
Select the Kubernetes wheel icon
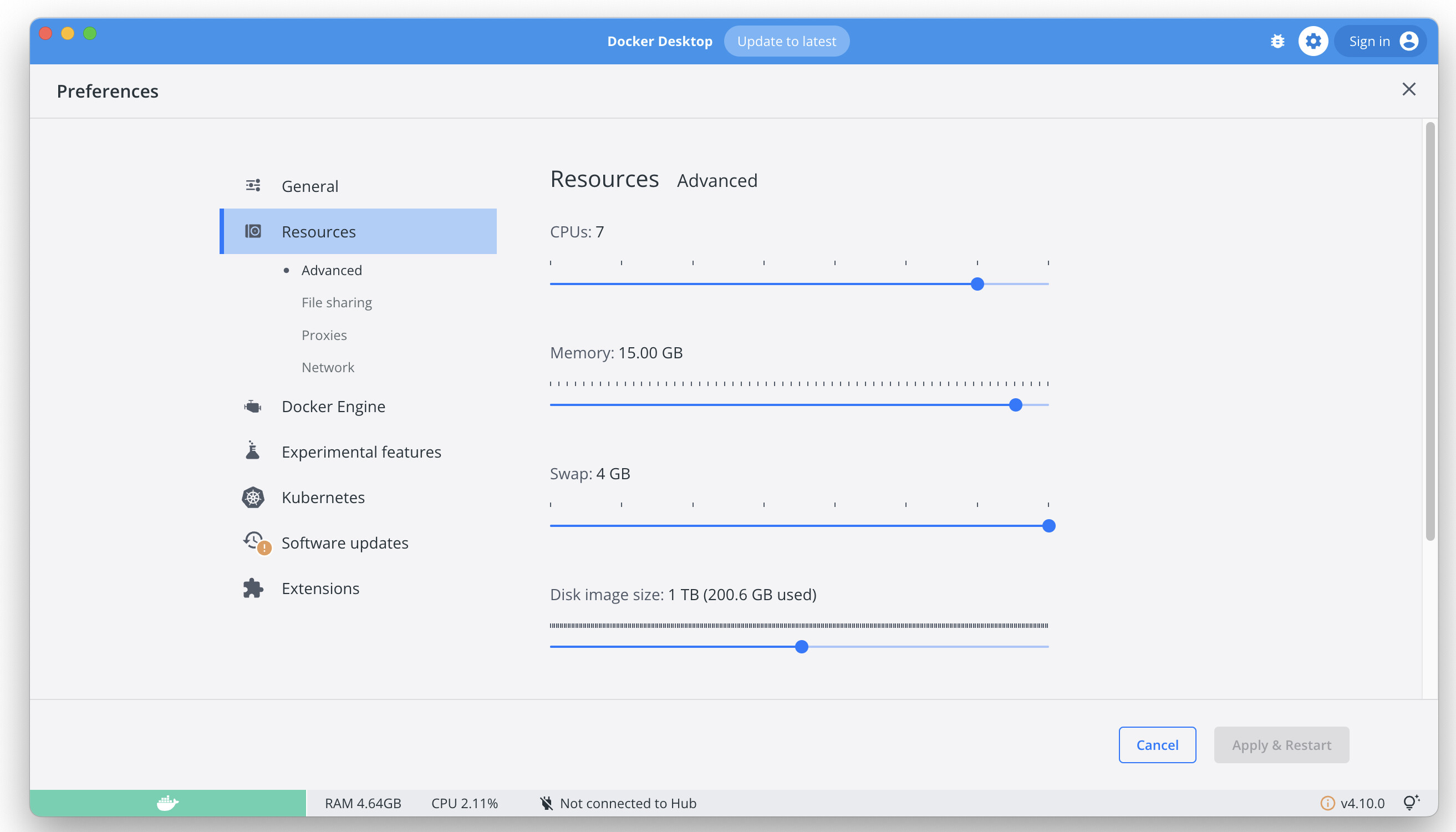252,497
